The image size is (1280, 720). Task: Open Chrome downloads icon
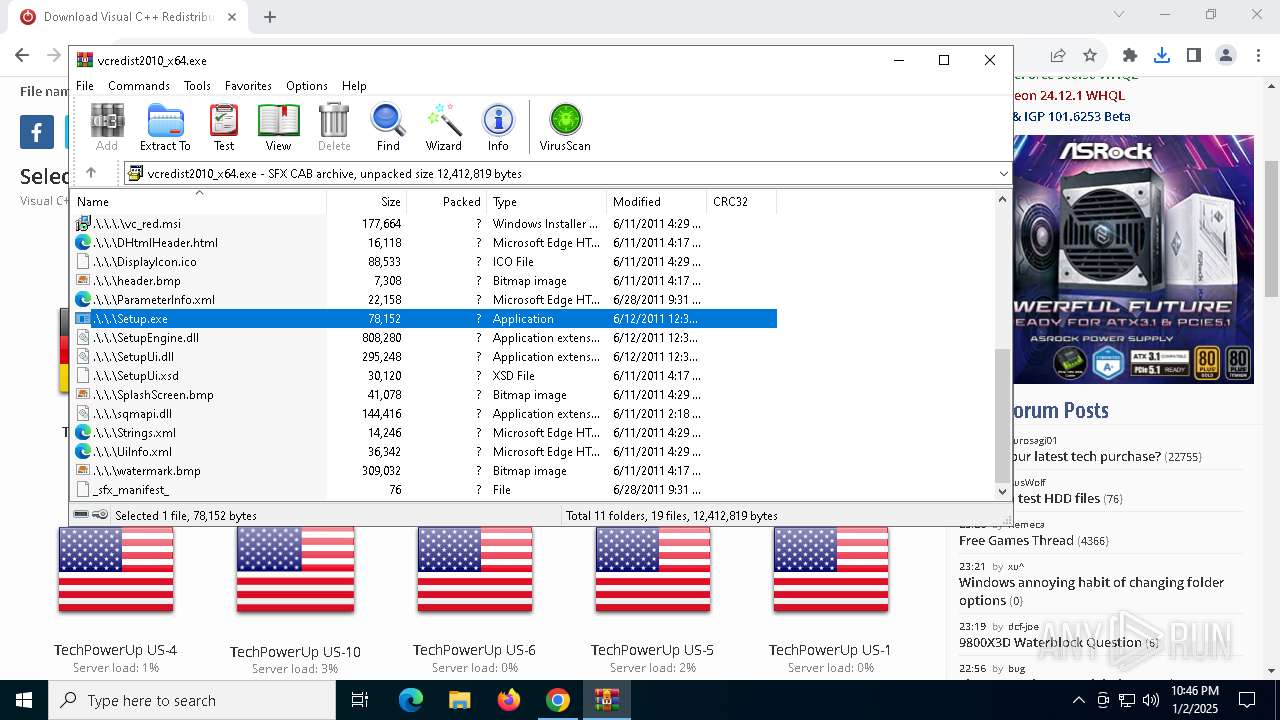click(x=1162, y=56)
